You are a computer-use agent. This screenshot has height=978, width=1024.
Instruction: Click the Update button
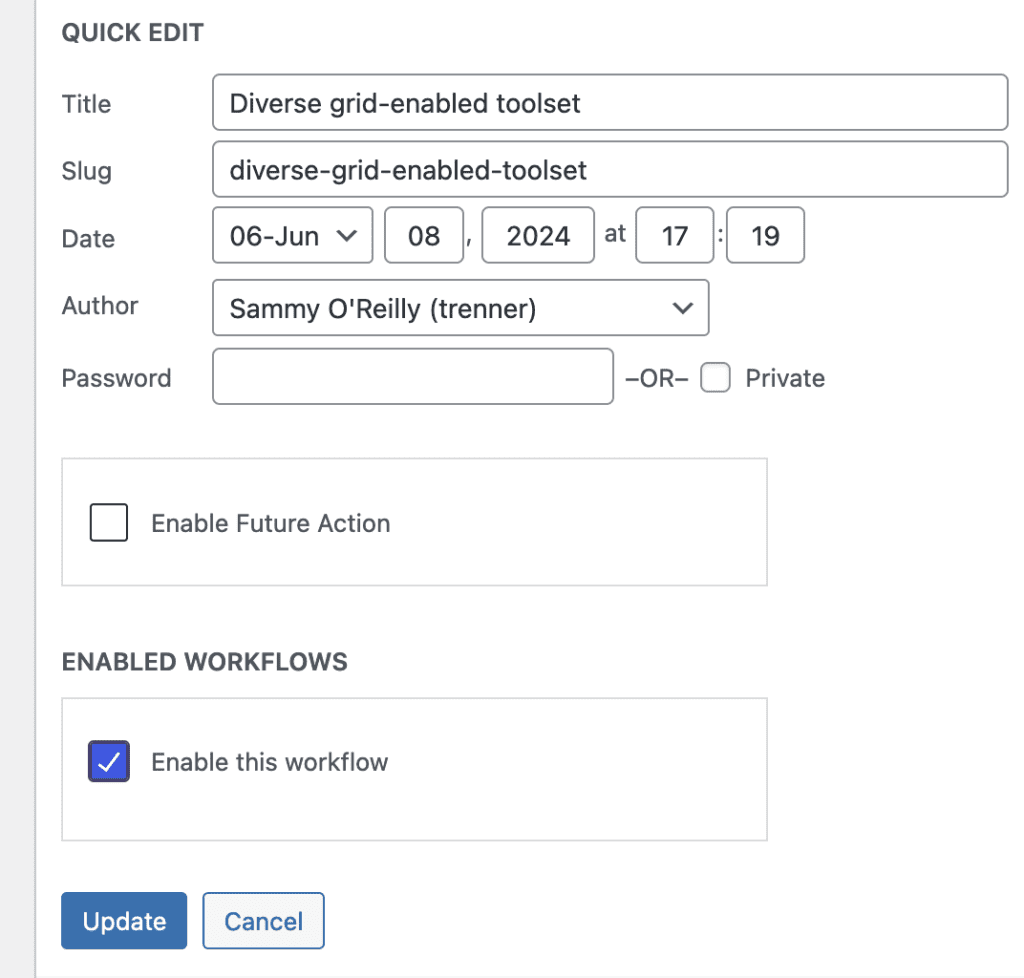click(123, 920)
